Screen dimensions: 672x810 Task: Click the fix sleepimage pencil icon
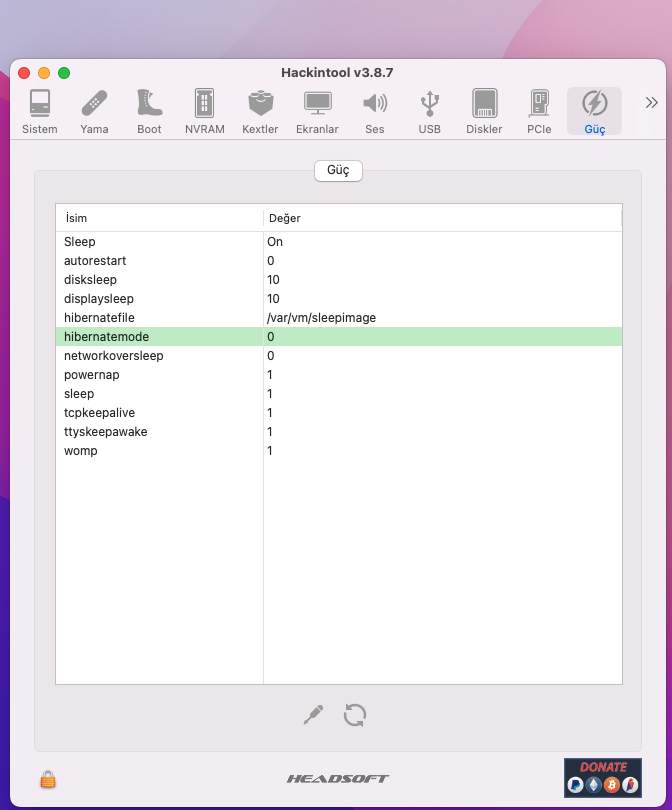point(314,715)
